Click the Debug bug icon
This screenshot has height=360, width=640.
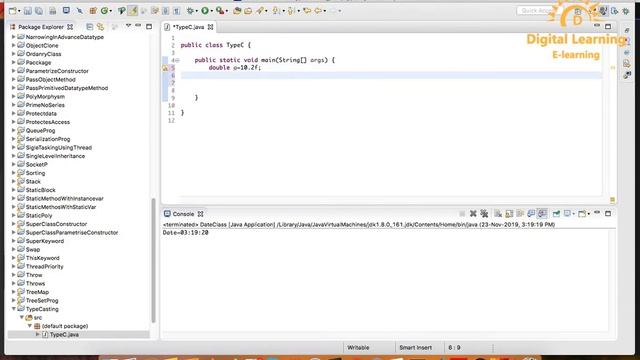point(190,11)
